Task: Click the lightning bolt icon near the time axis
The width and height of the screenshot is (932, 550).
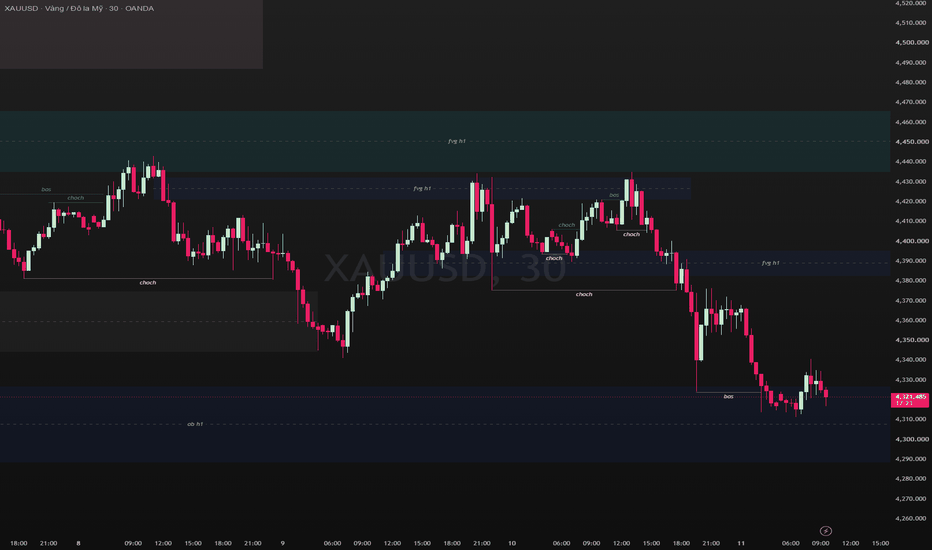Action: point(826,530)
